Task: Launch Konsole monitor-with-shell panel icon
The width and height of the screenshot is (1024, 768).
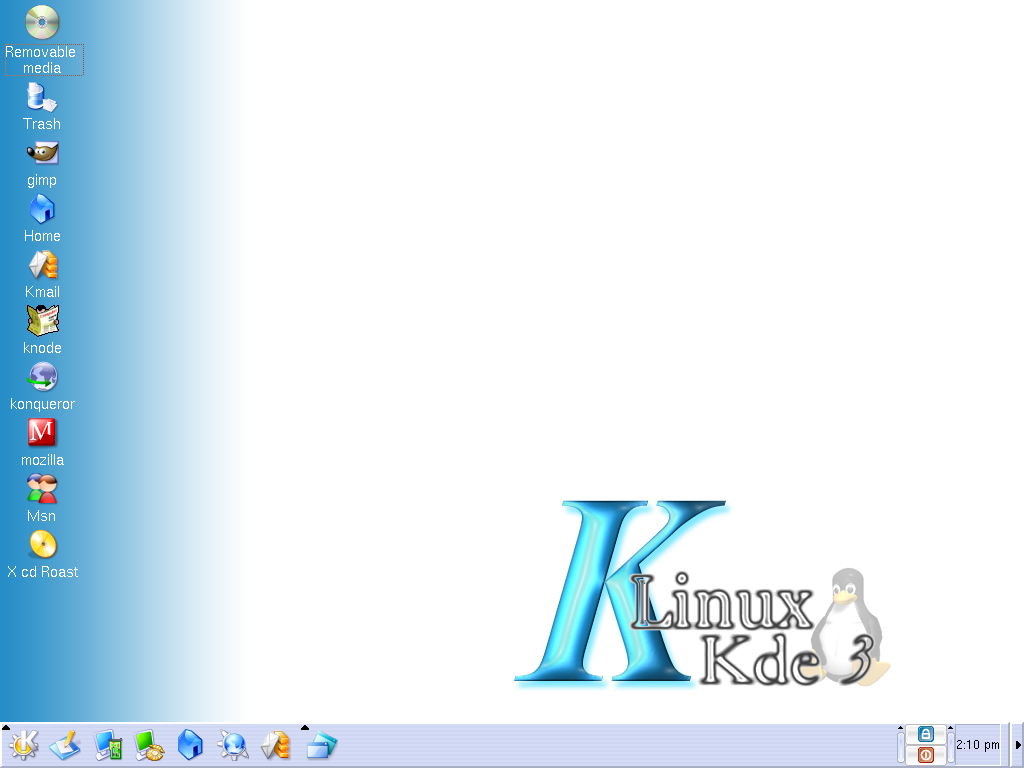Action: coord(149,746)
